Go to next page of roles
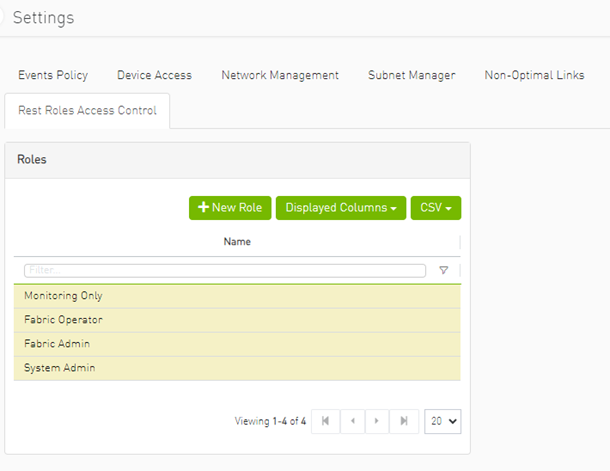610x471 pixels. 377,421
